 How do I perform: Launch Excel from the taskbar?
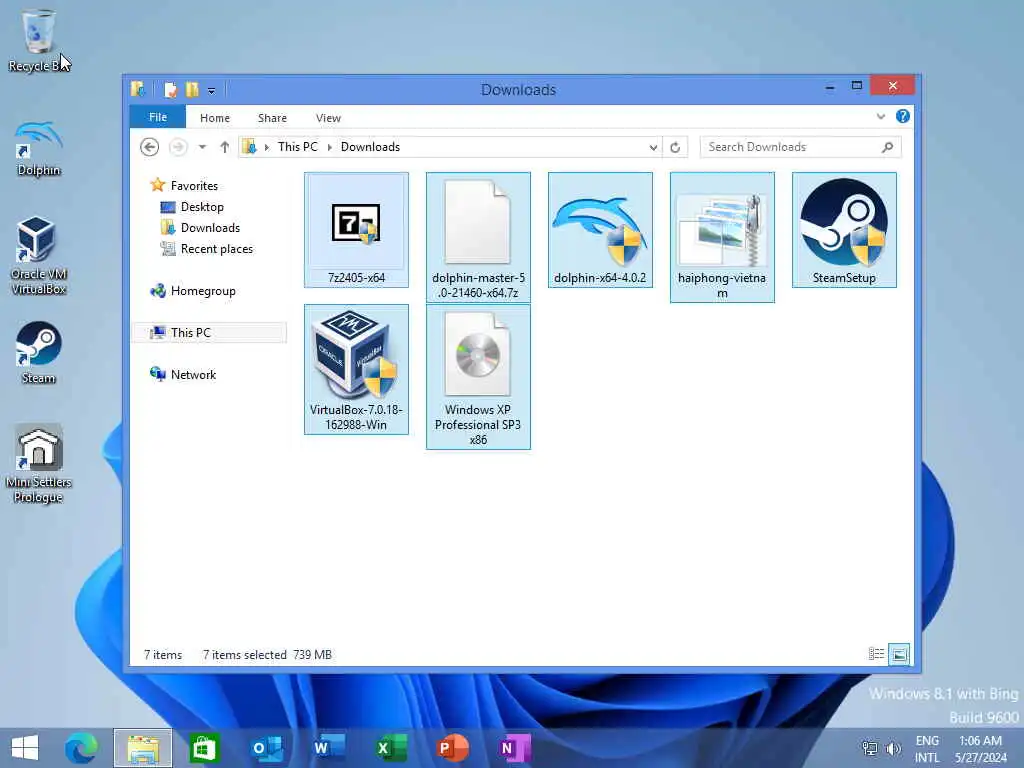[x=391, y=748]
